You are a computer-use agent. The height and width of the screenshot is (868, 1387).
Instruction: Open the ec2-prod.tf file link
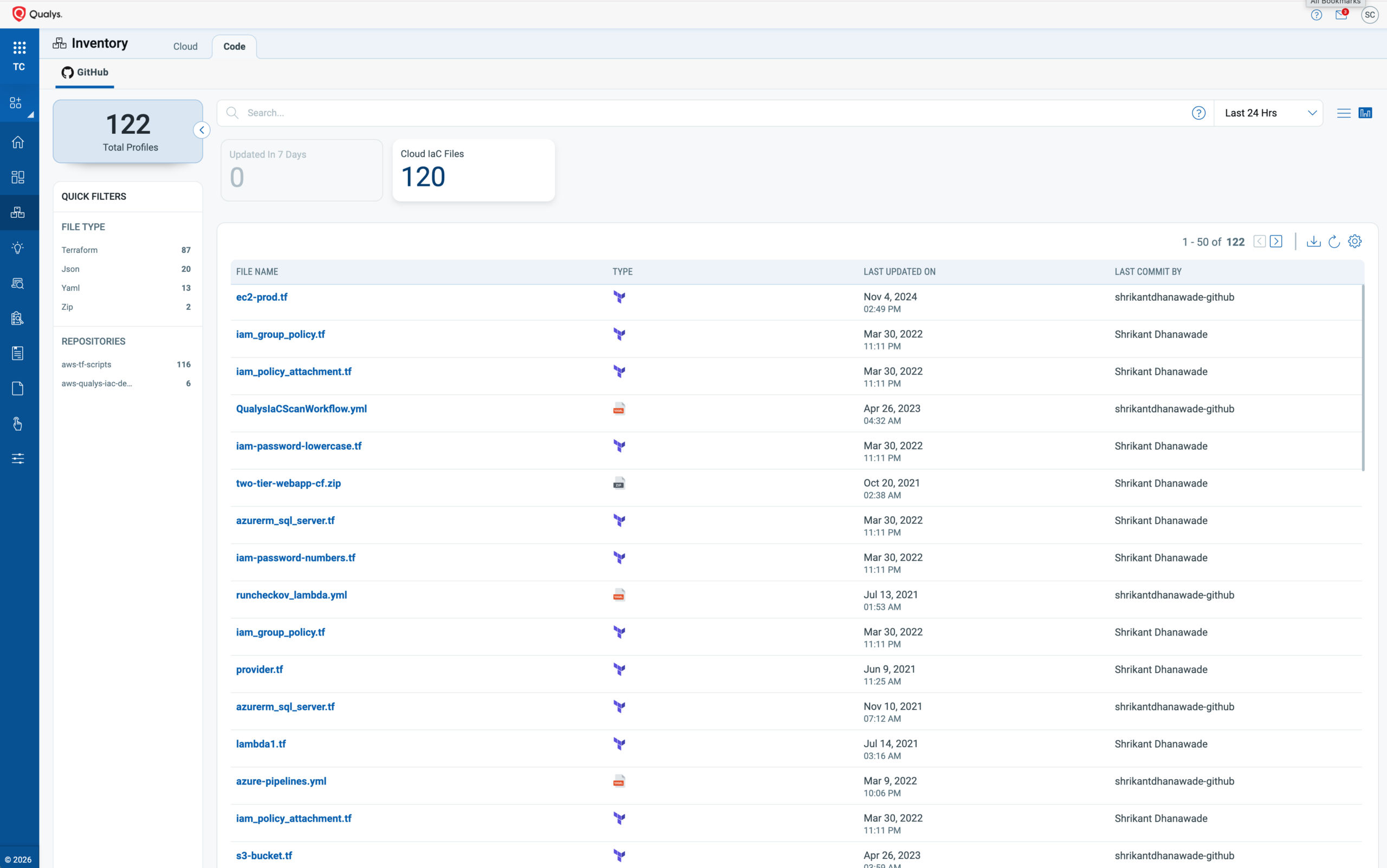pos(261,297)
